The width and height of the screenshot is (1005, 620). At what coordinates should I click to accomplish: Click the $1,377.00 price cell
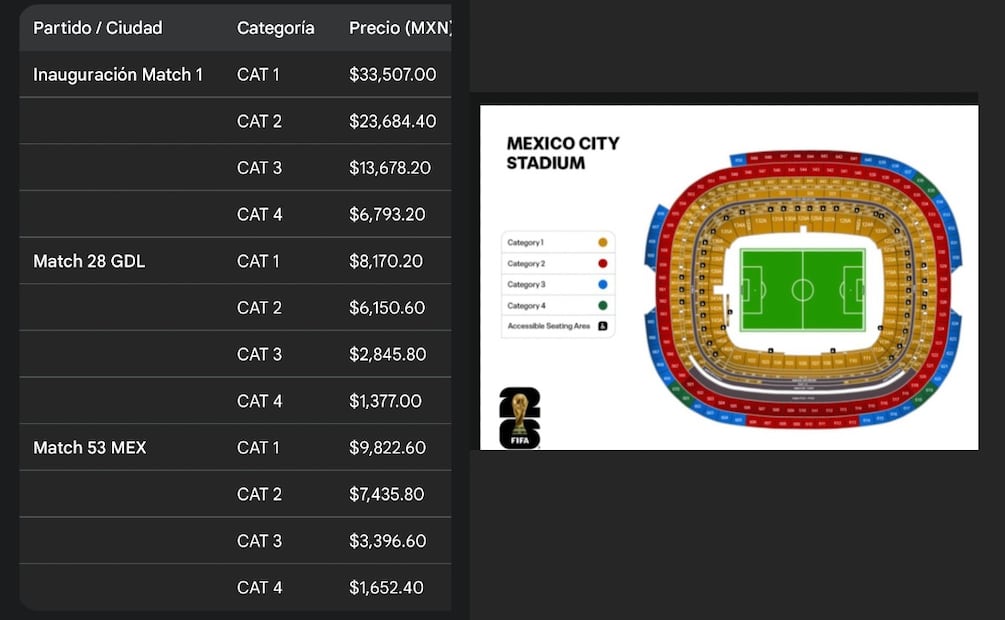pyautogui.click(x=385, y=401)
